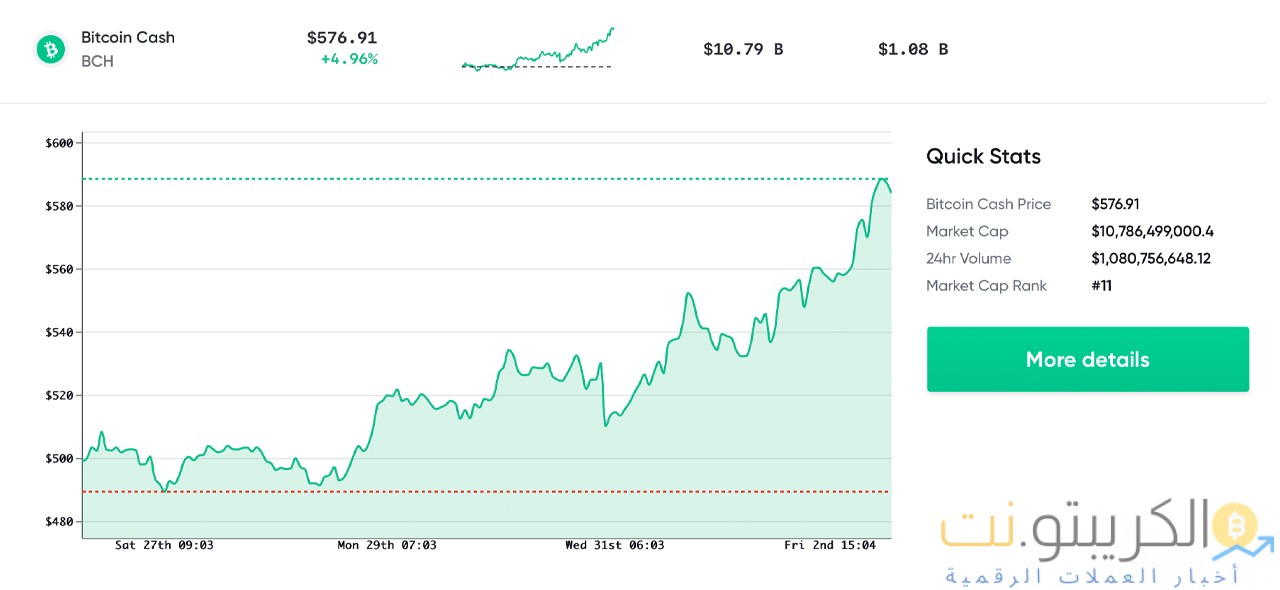Click the Fri 2nd 15:04 axis label
This screenshot has width=1280, height=590.
pos(829,545)
